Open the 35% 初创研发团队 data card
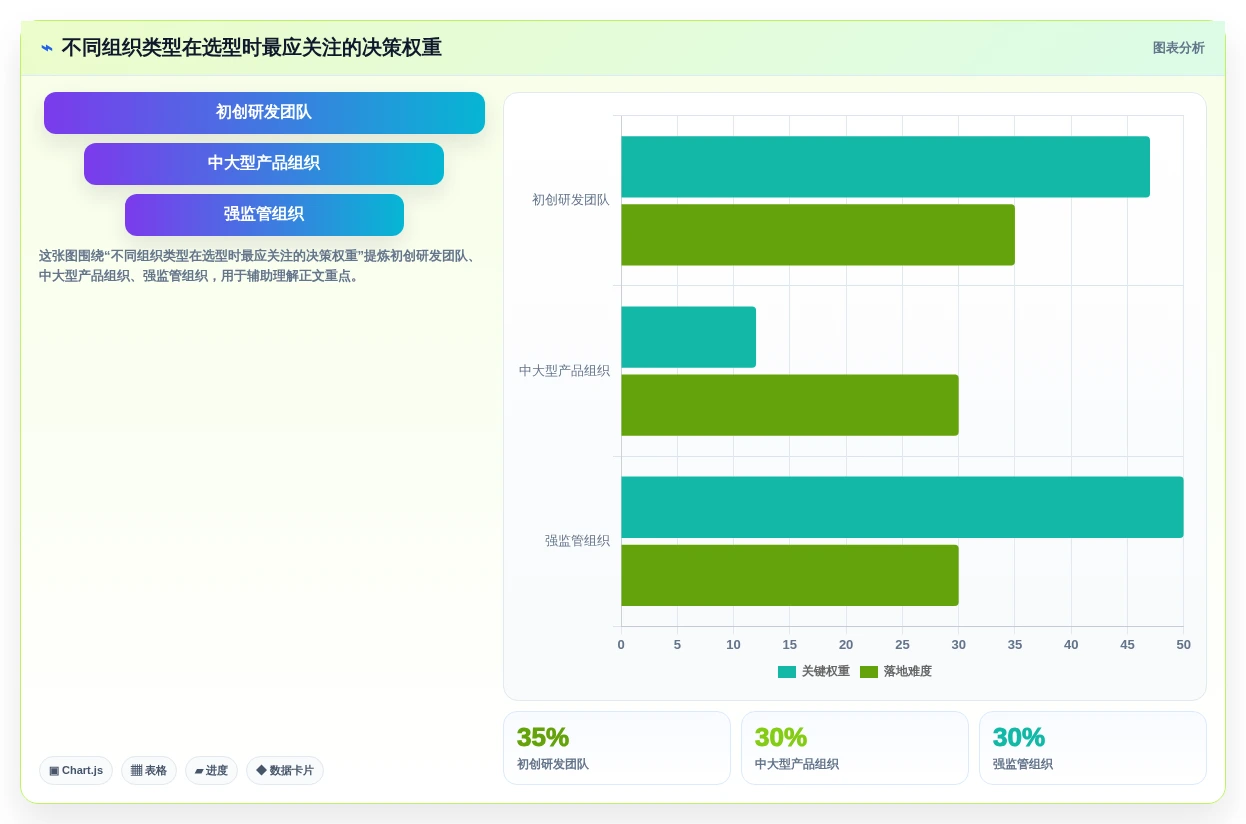Viewport: 1246px width, 824px height. 617,748
